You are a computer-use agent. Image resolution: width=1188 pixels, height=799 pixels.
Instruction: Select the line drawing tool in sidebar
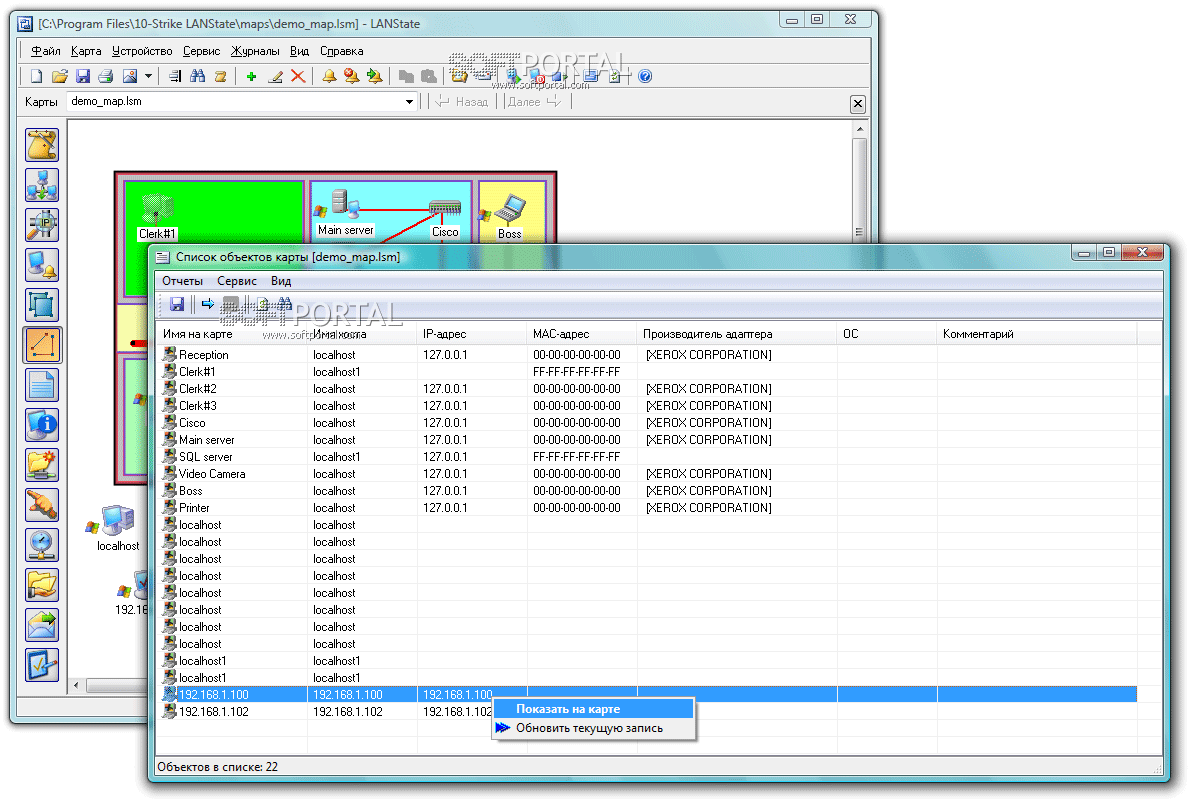click(x=42, y=345)
